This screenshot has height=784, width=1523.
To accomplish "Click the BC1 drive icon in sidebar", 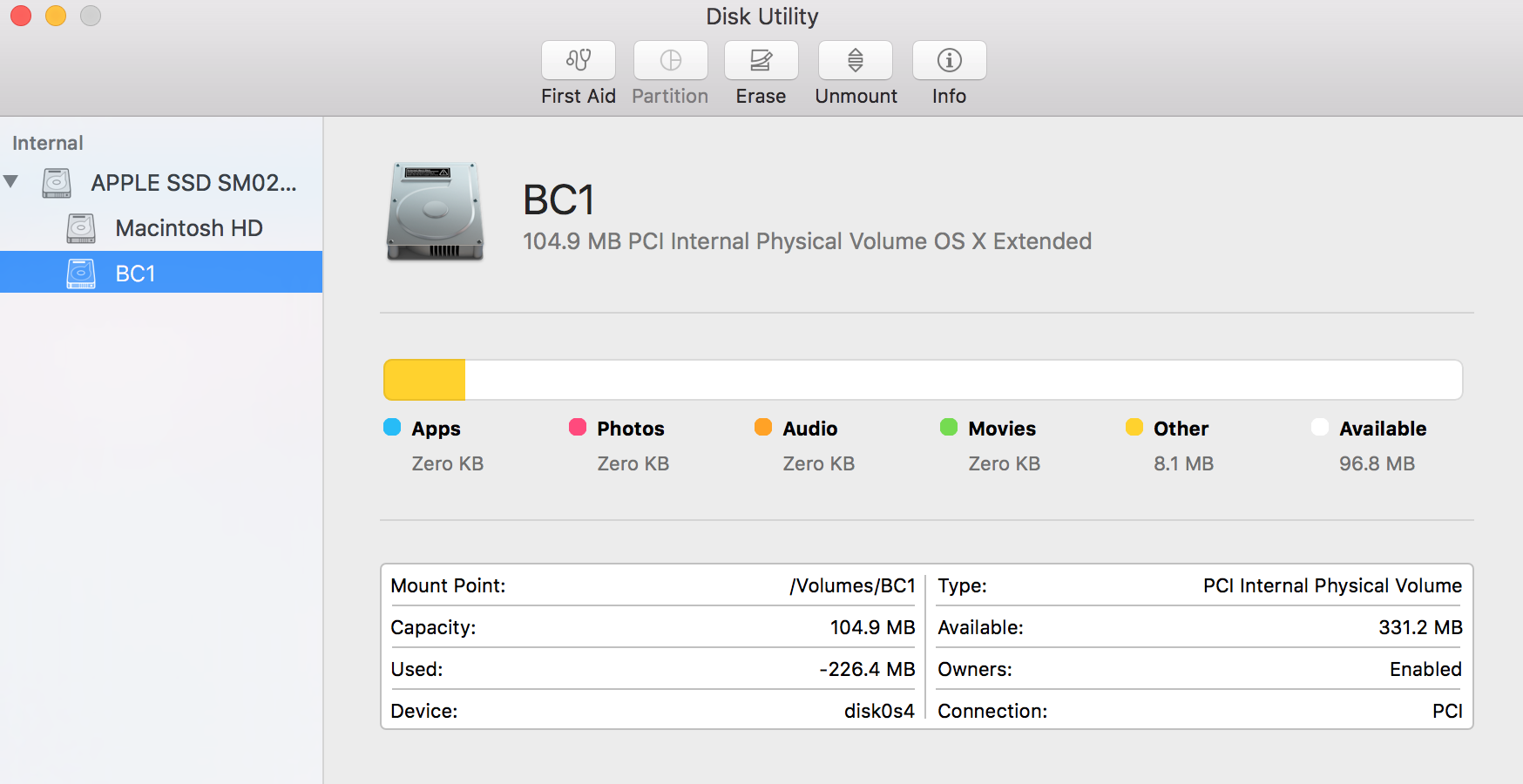I will coord(81,273).
